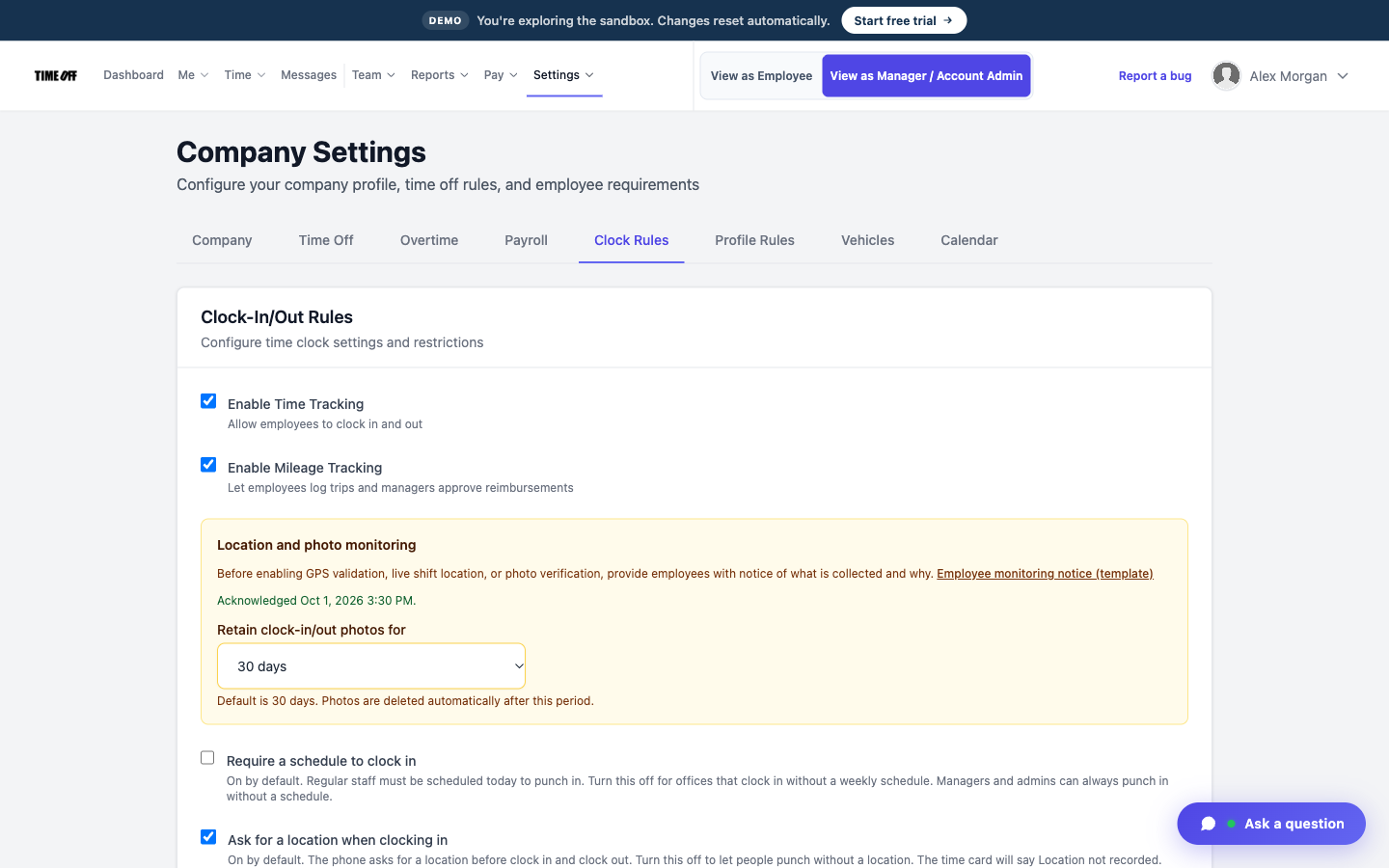Uncheck Enable Time Tracking
1389x868 pixels.
[208, 401]
